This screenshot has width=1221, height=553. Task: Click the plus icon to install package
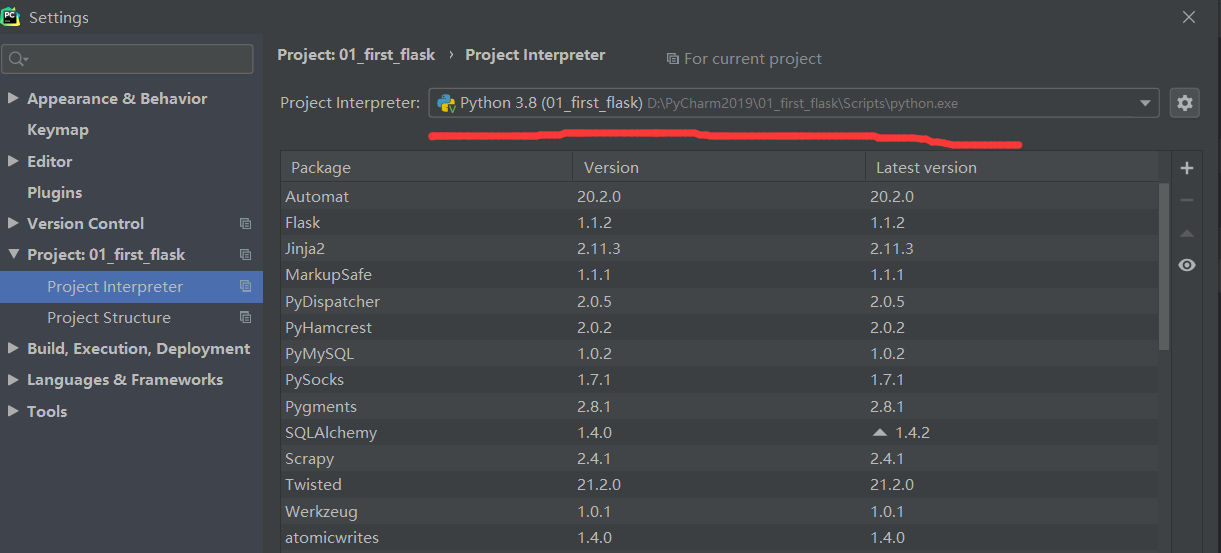pyautogui.click(x=1187, y=168)
